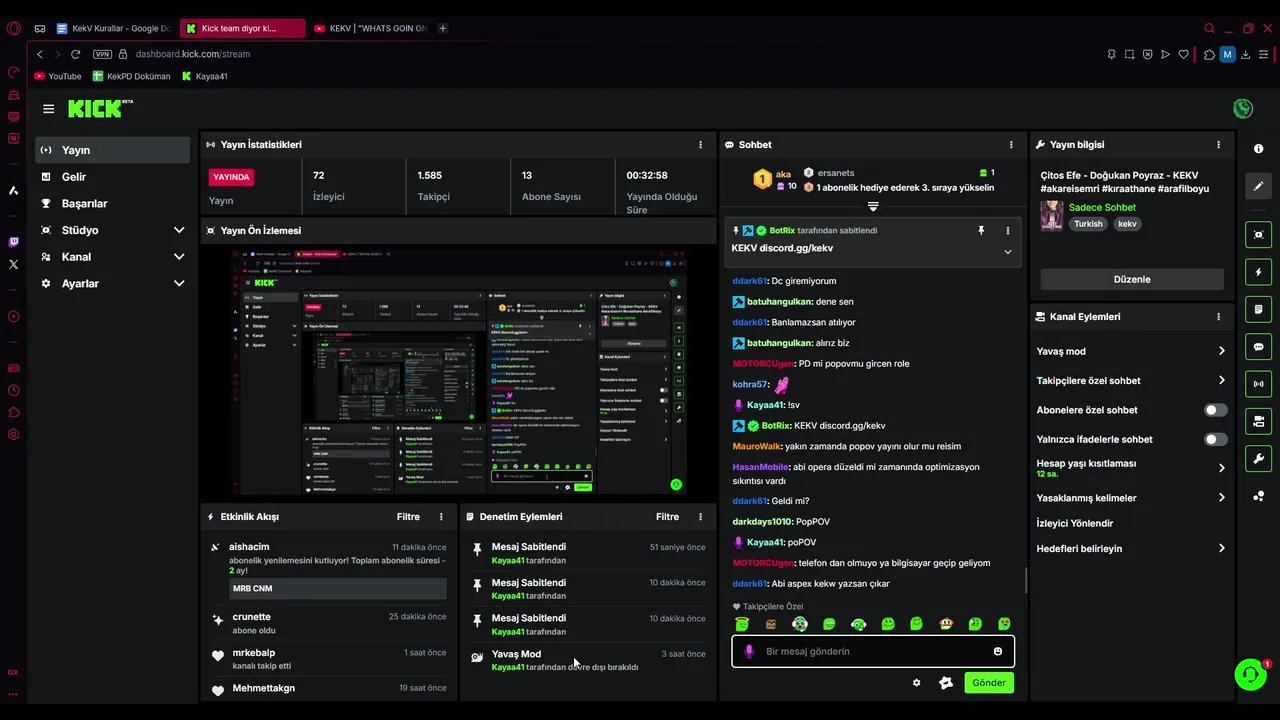Screen dimensions: 1280x720
Task: Click the lightning bolt widget icon
Action: (x=1258, y=272)
